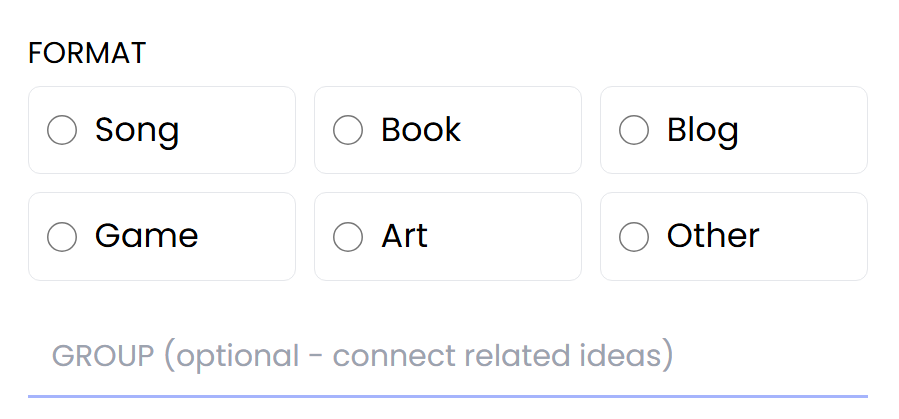Click empty area inside Book card
899x419 pixels.
coord(525,130)
